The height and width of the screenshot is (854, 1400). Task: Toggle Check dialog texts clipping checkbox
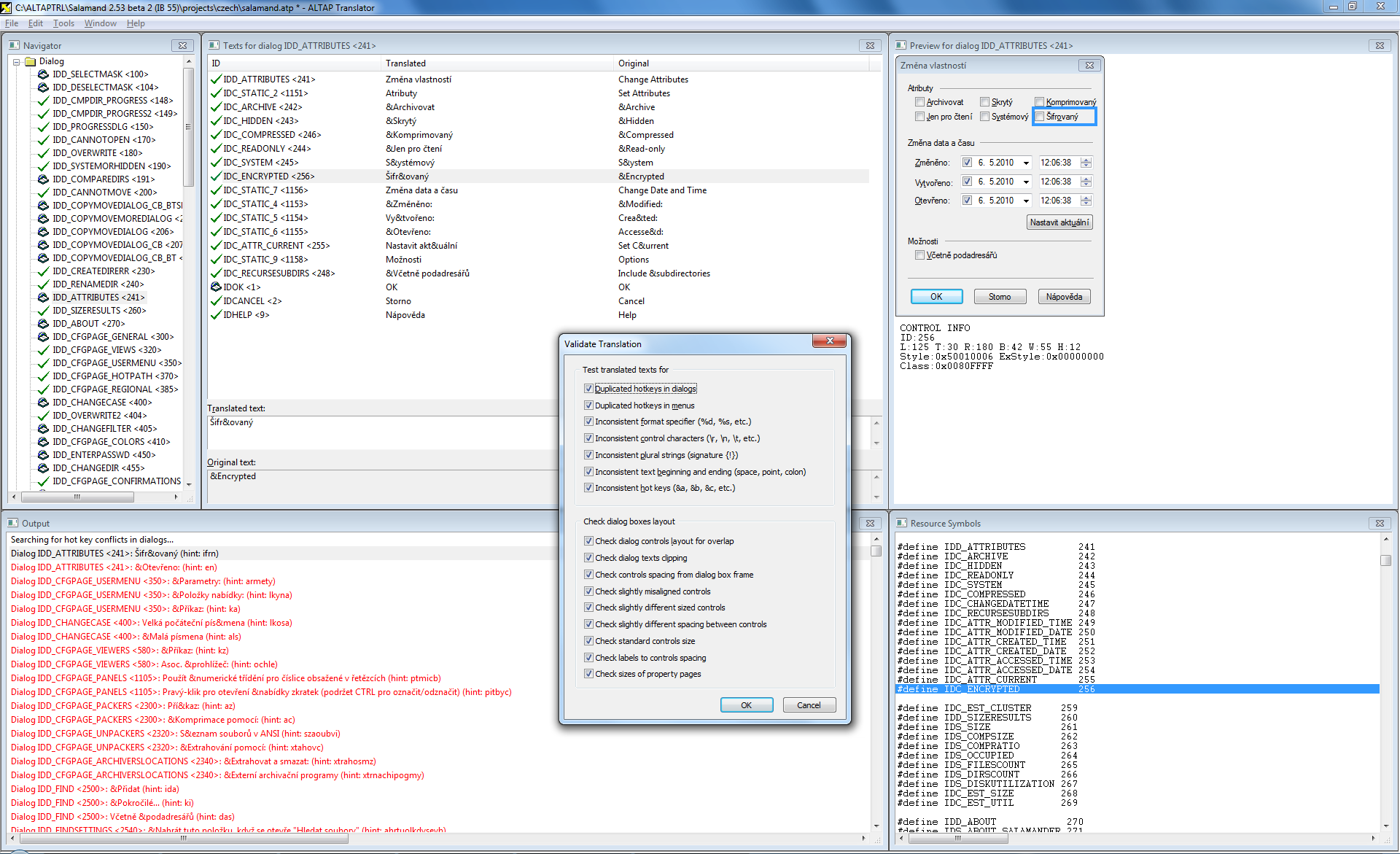point(588,558)
